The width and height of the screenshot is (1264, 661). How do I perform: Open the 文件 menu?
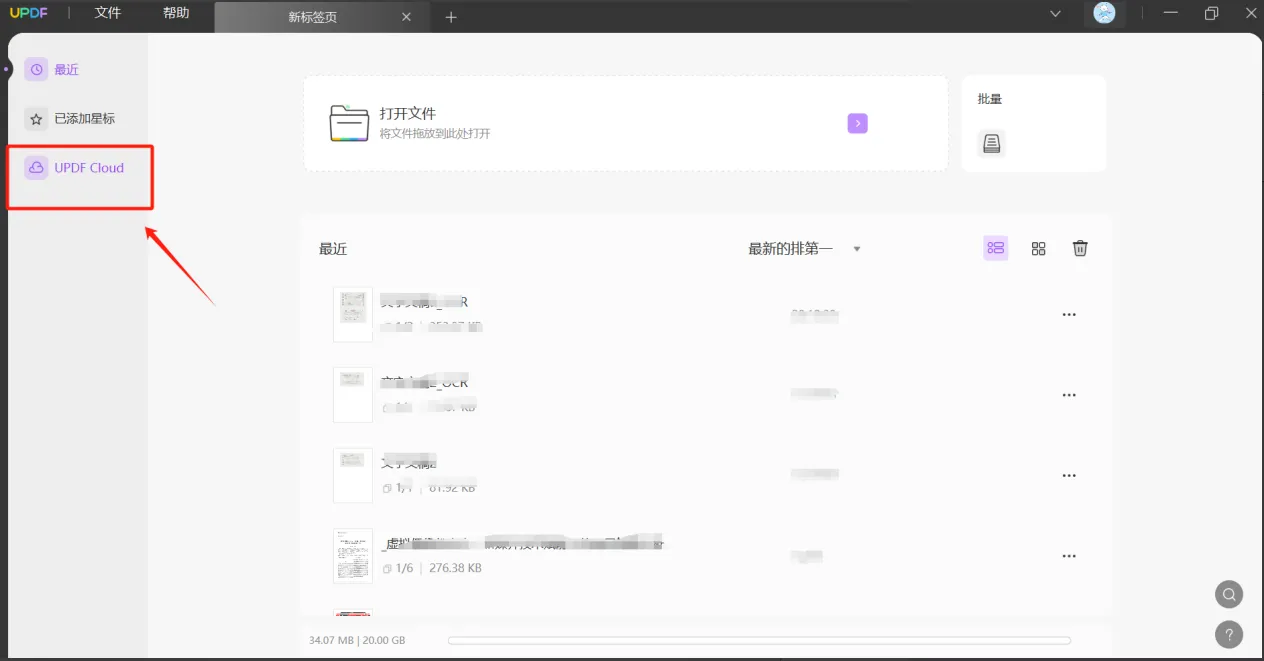[107, 14]
